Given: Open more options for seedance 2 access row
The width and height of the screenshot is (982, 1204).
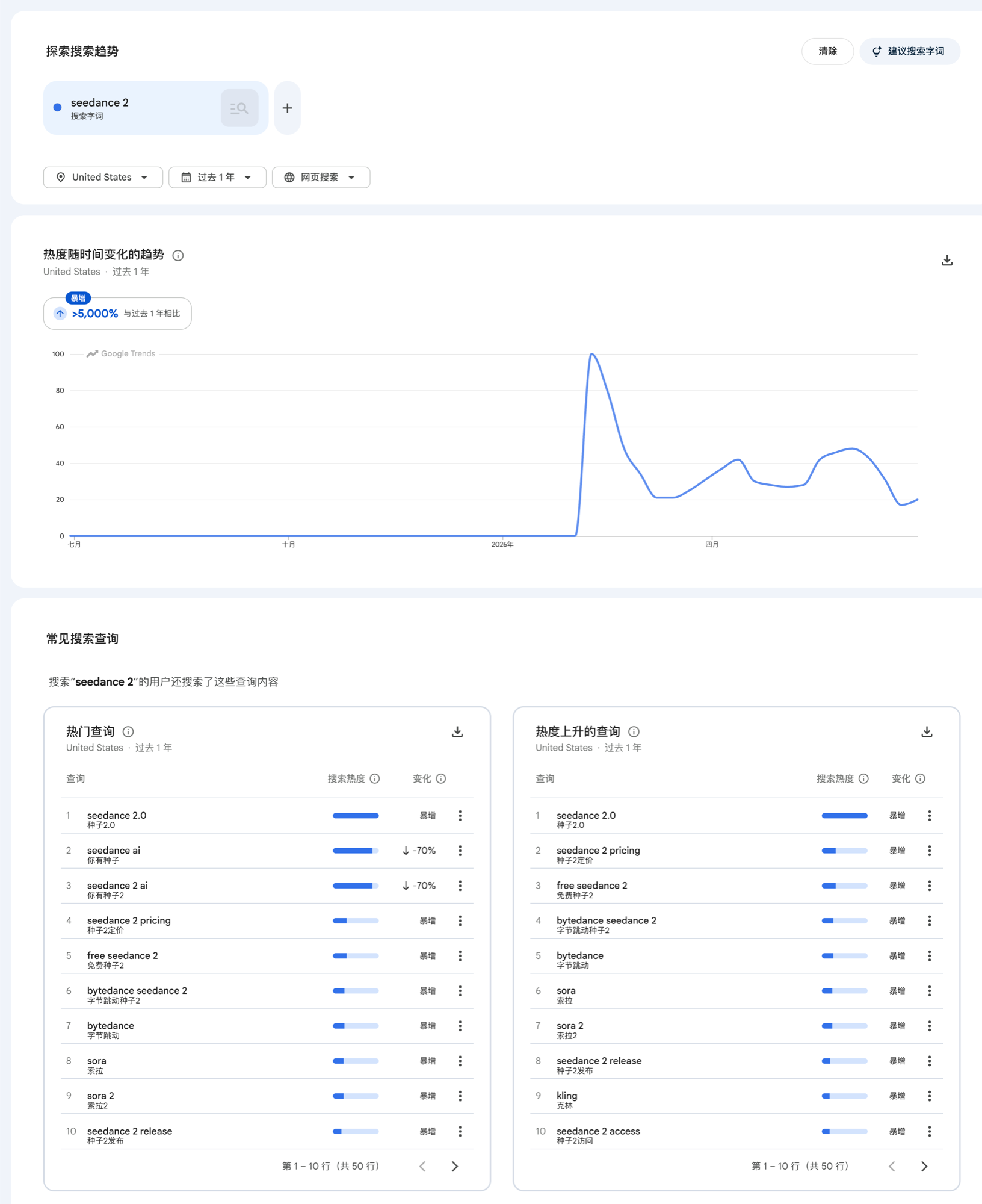Looking at the screenshot, I should pyautogui.click(x=930, y=1131).
